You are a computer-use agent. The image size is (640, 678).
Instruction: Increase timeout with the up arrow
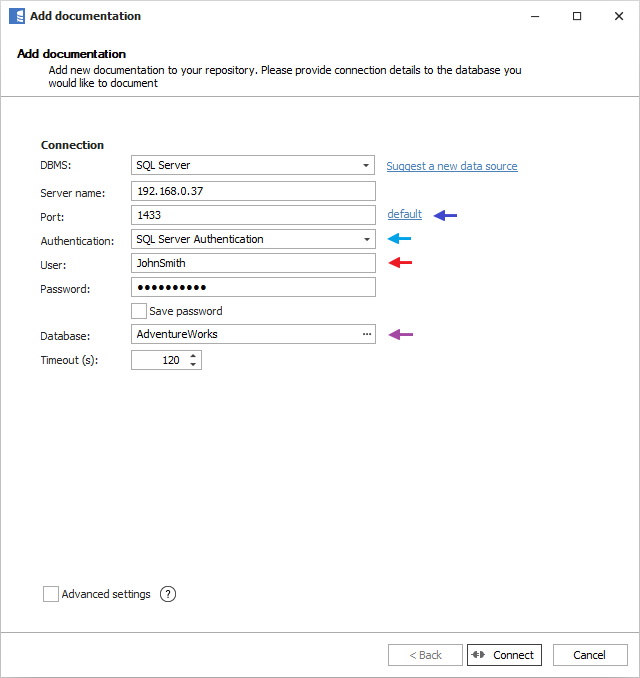tap(193, 355)
